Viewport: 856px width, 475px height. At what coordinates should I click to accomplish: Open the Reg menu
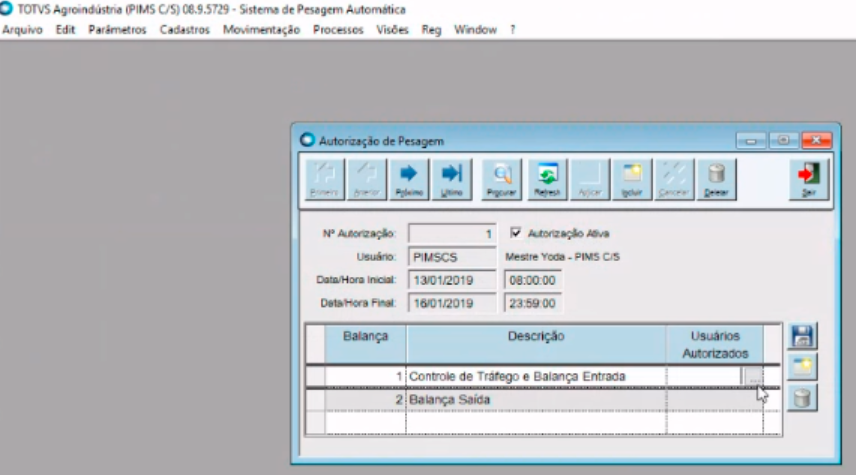(431, 30)
